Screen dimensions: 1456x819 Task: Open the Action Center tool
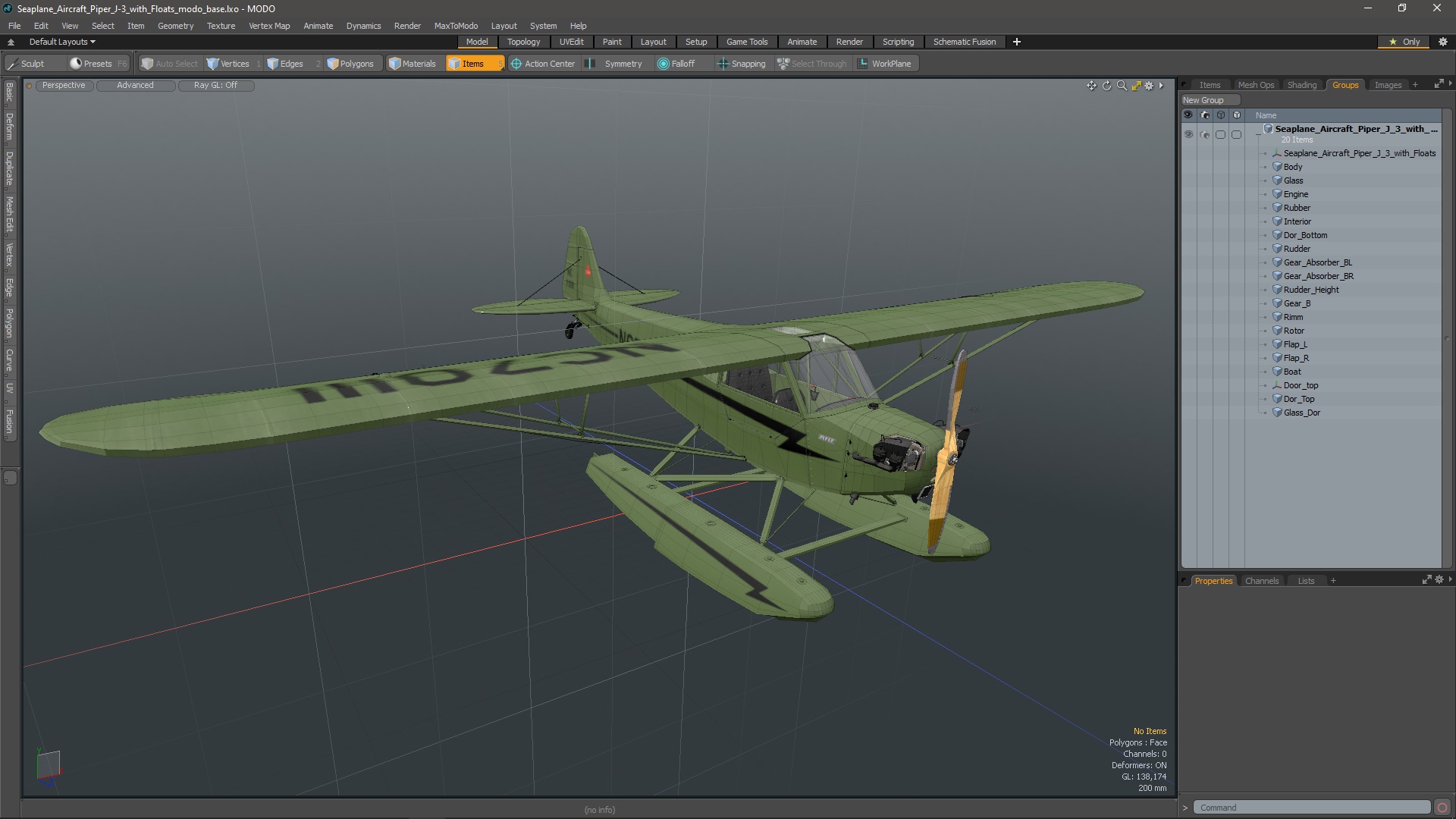pos(543,64)
